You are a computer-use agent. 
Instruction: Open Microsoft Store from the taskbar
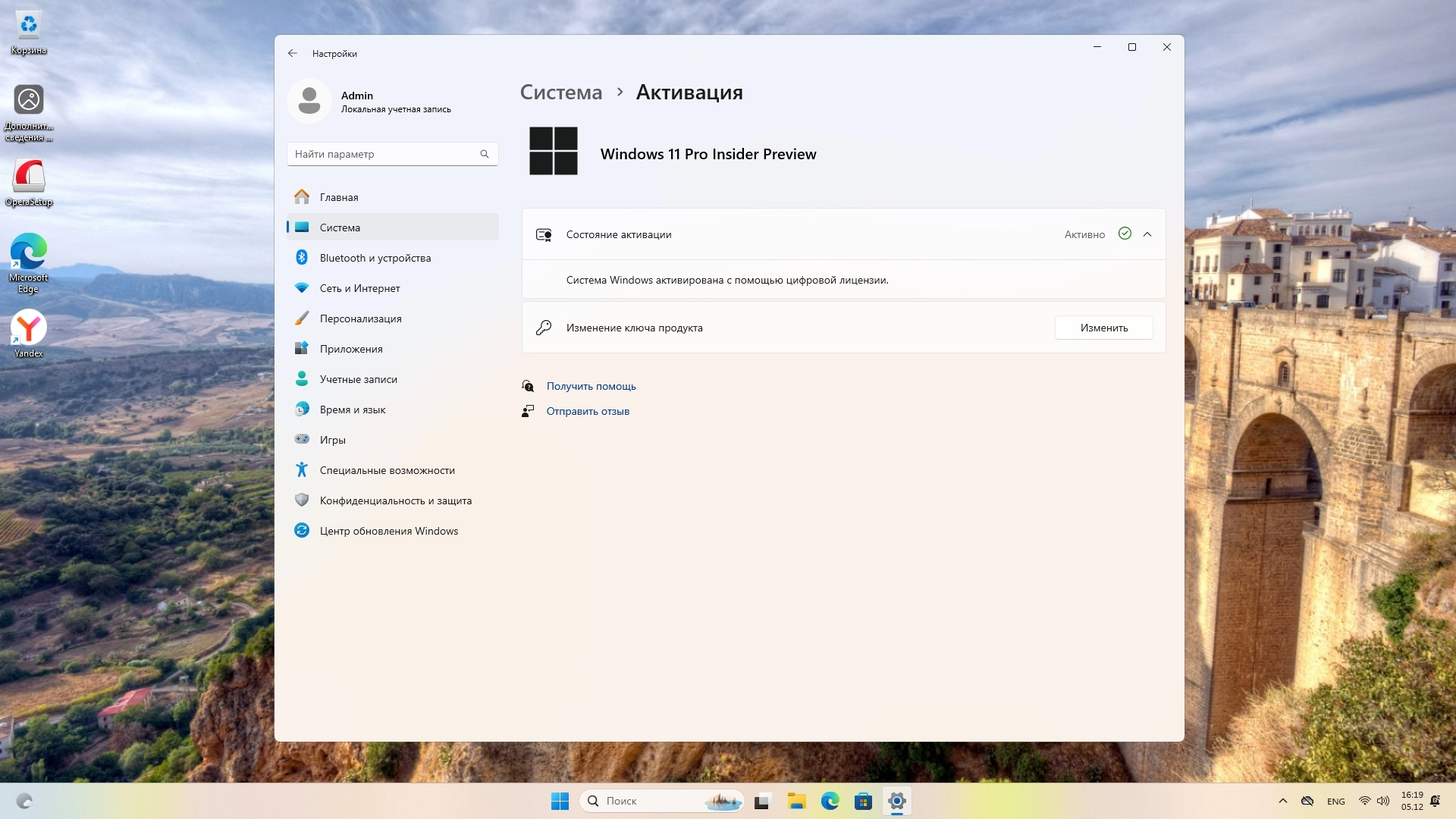pos(863,801)
